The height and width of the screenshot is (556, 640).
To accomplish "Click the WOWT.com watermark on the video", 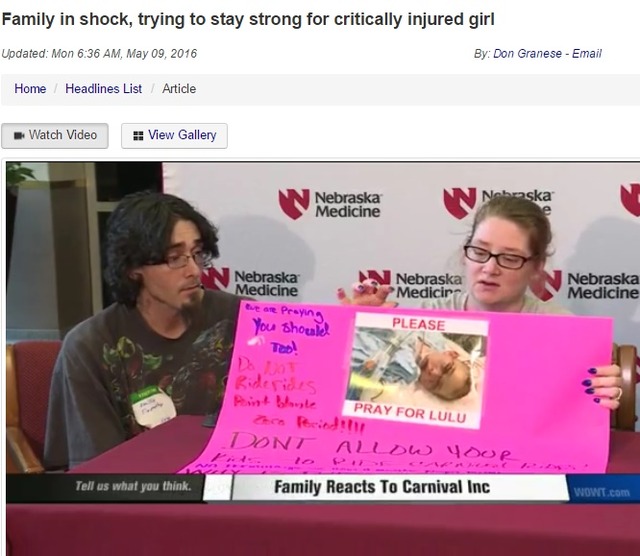I will click(602, 492).
